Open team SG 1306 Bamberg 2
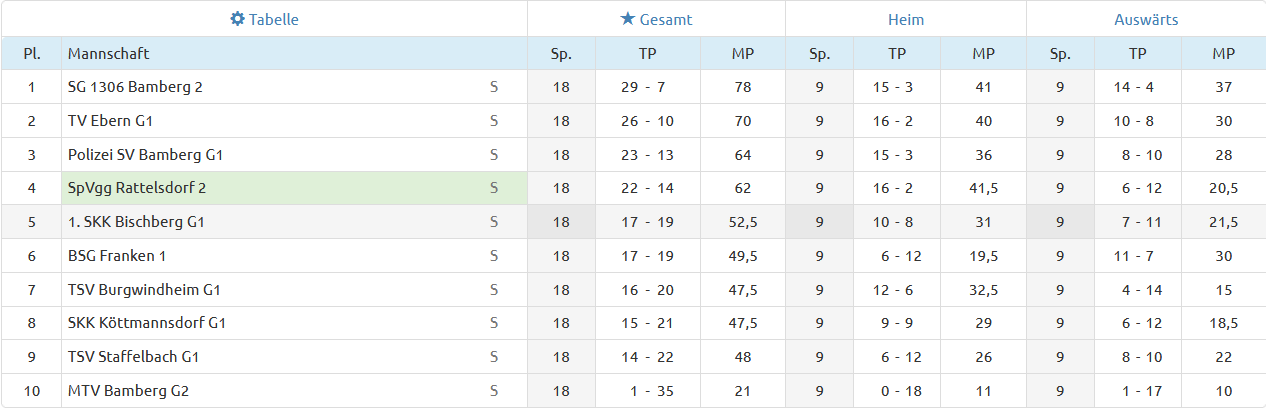Screen dimensions: 1266x408 [135, 87]
